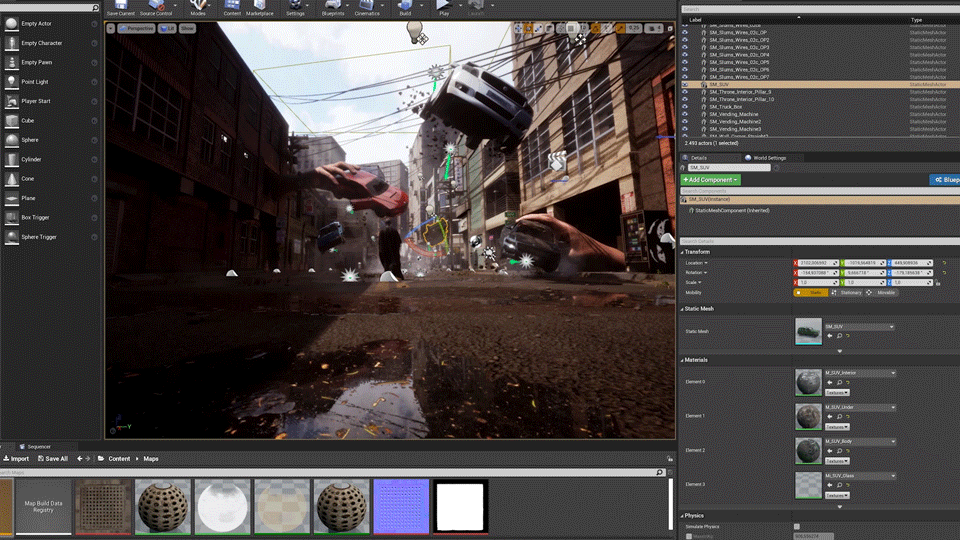The height and width of the screenshot is (540, 960).
Task: Click the Play icon in the toolbar
Action: (x=443, y=6)
